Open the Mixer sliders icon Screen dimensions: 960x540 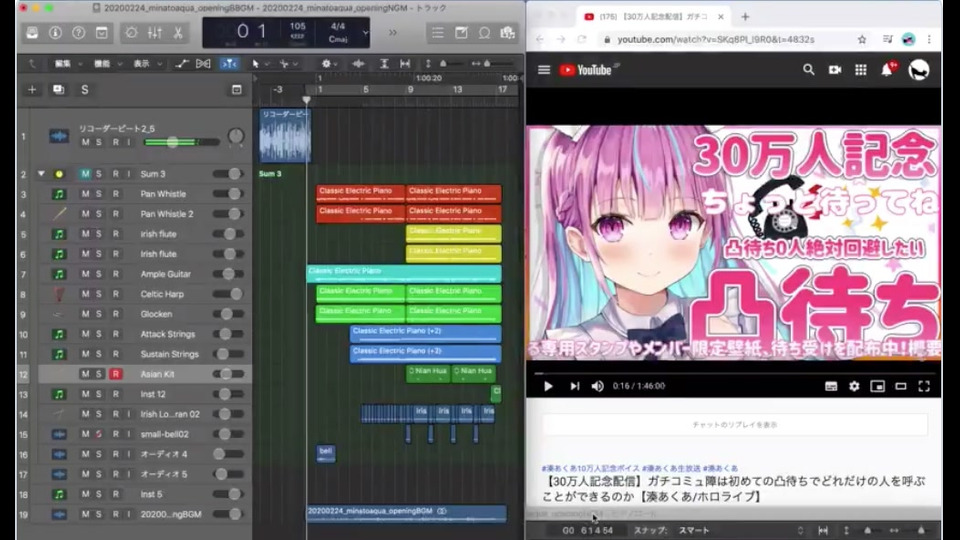pos(154,32)
